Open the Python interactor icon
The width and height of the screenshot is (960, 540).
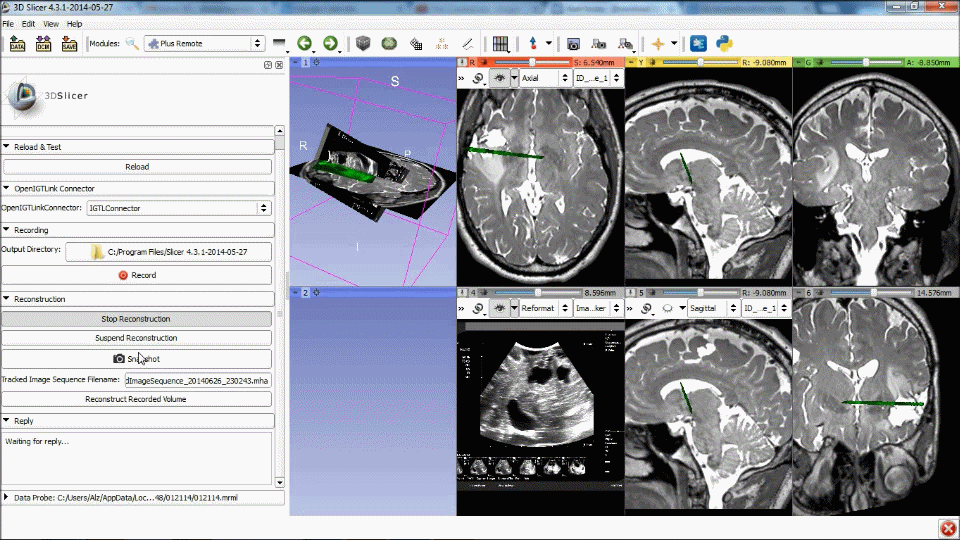point(725,44)
